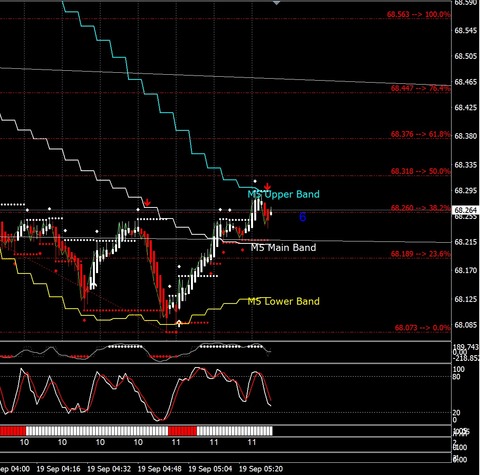Click price scale value 68.545
The width and height of the screenshot is (480, 475).
point(466,31)
